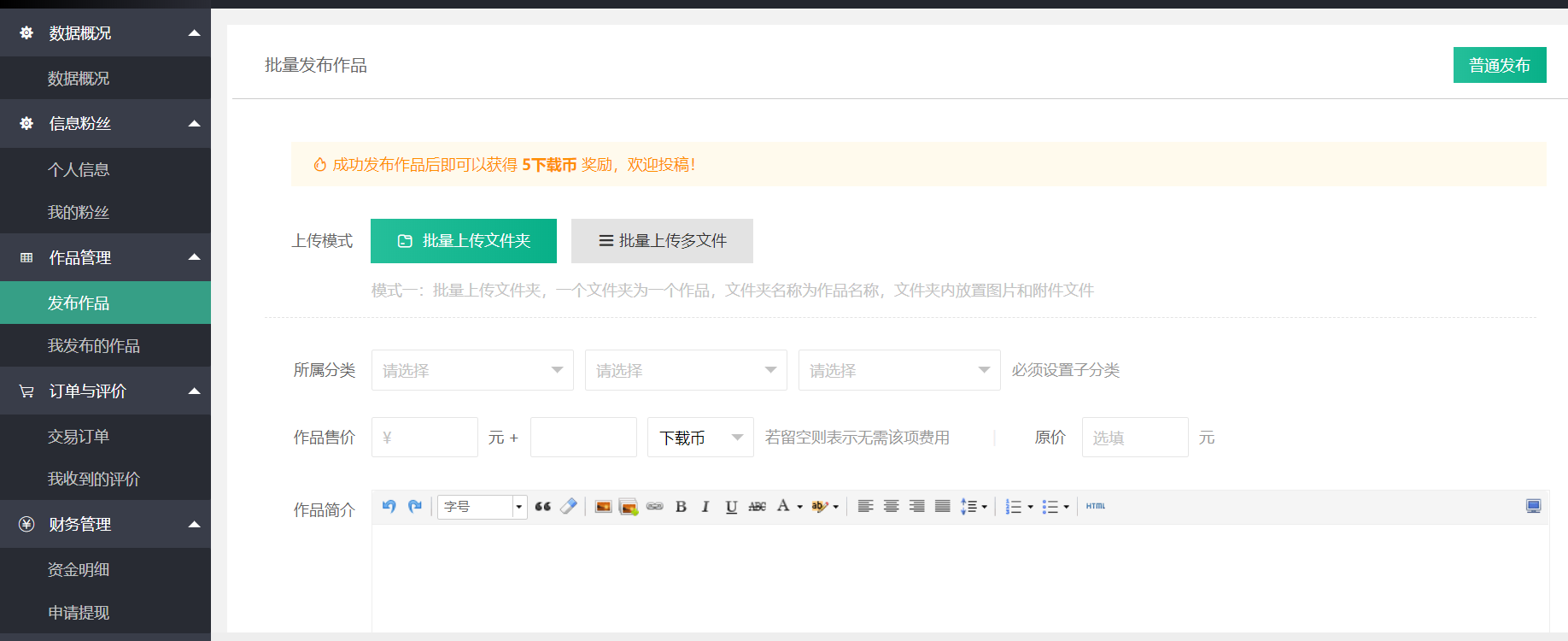
Task: Open bullet list style dropdown arrow
Action: point(1066,507)
